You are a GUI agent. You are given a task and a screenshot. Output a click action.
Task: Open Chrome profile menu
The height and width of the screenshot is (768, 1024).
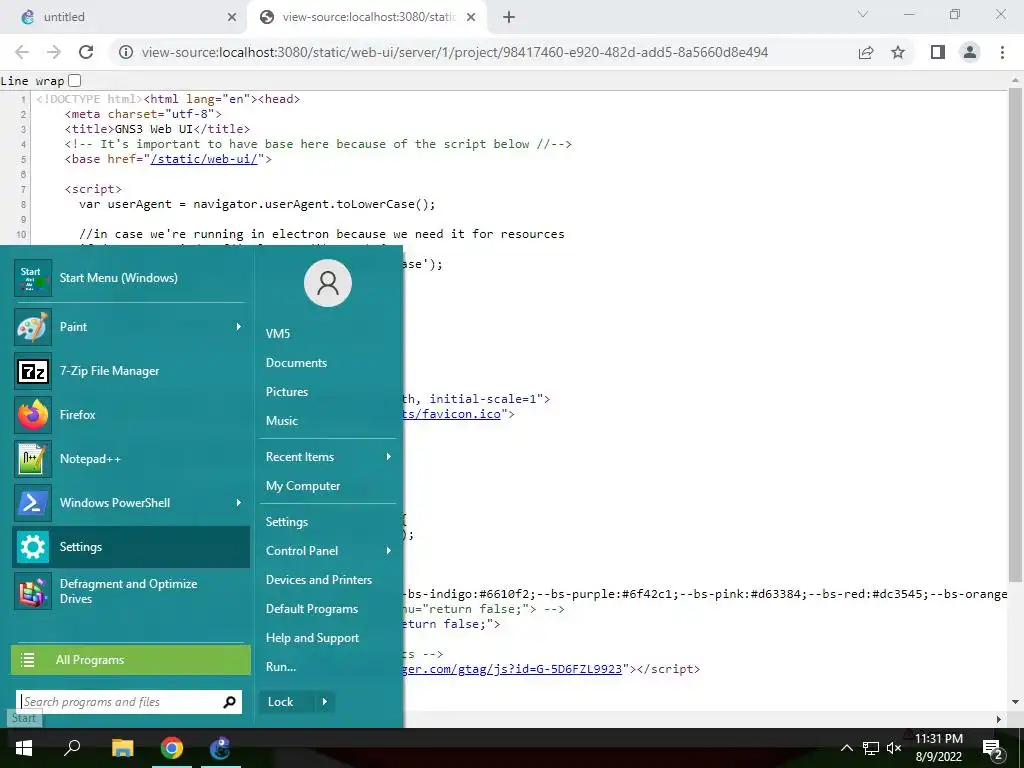pos(970,52)
